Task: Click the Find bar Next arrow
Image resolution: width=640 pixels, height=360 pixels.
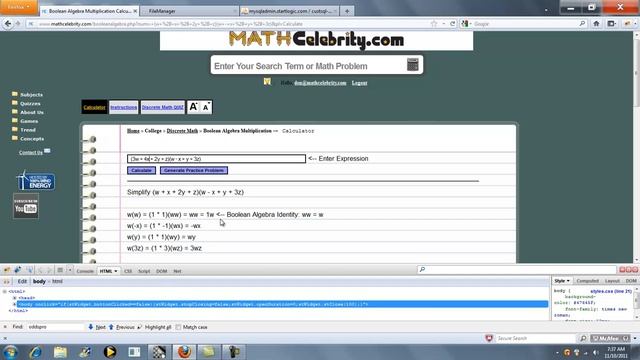Action: (97, 327)
